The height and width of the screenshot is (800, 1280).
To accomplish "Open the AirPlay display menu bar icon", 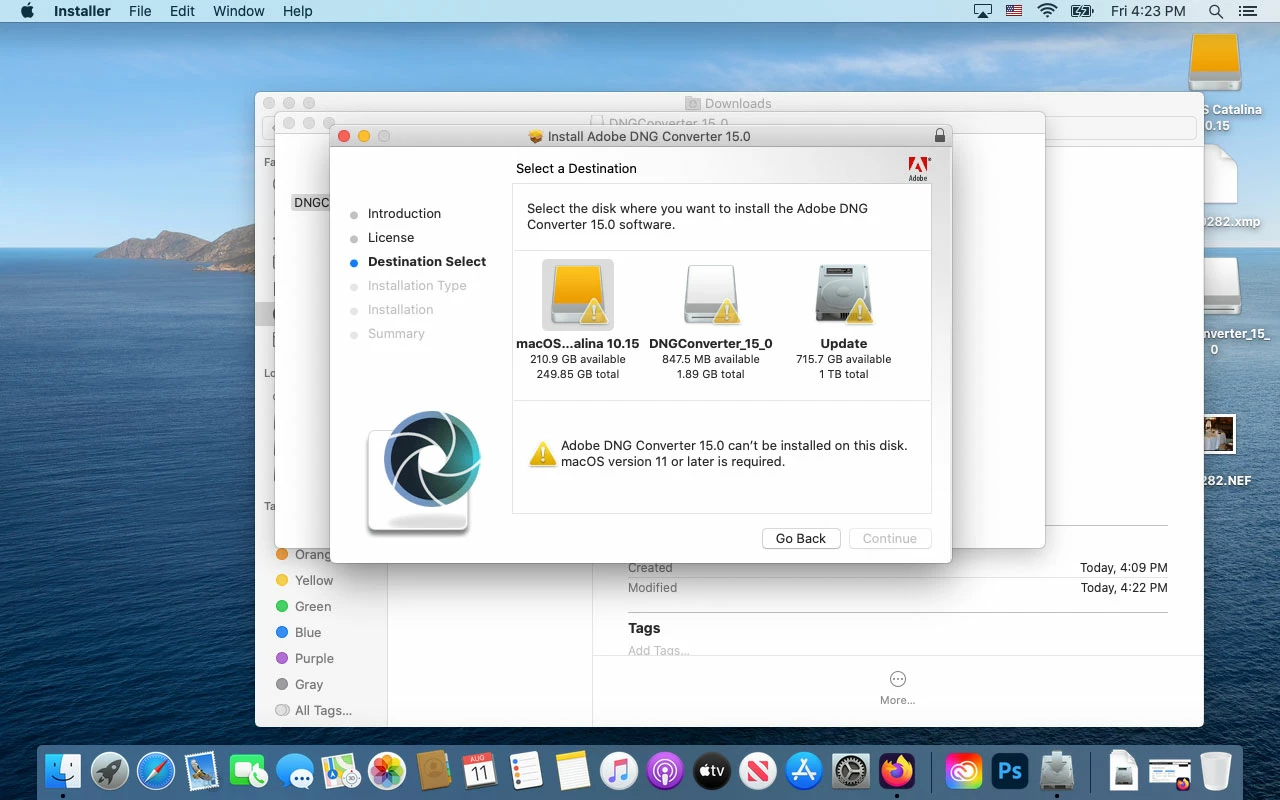I will [983, 11].
